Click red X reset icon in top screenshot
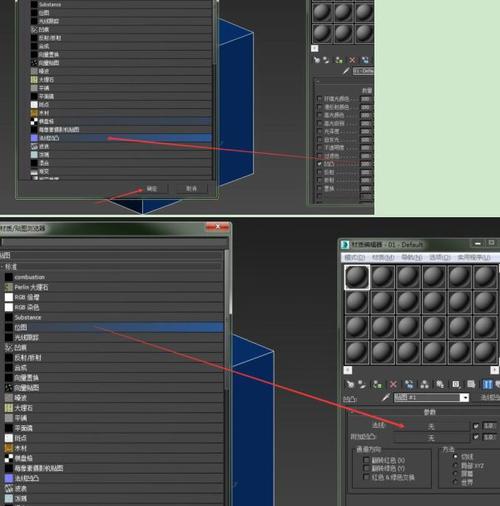The height and width of the screenshot is (506, 500). 352,60
